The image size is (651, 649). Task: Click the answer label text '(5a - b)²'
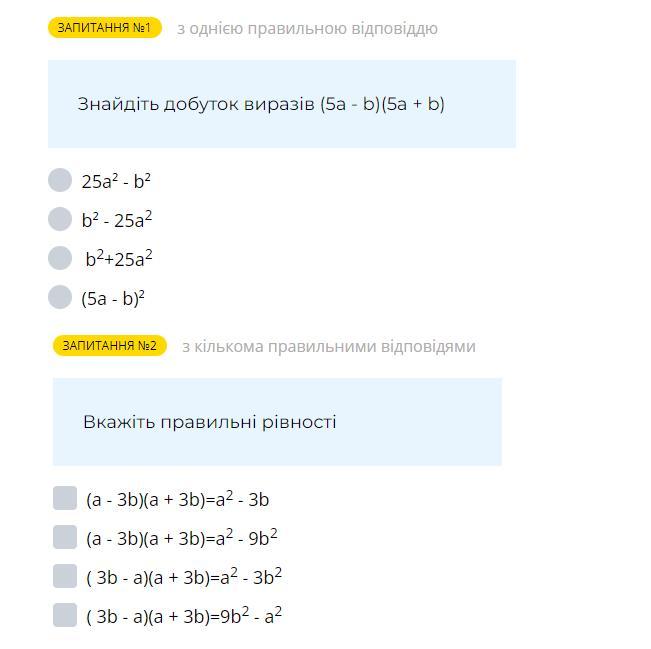pos(113,298)
